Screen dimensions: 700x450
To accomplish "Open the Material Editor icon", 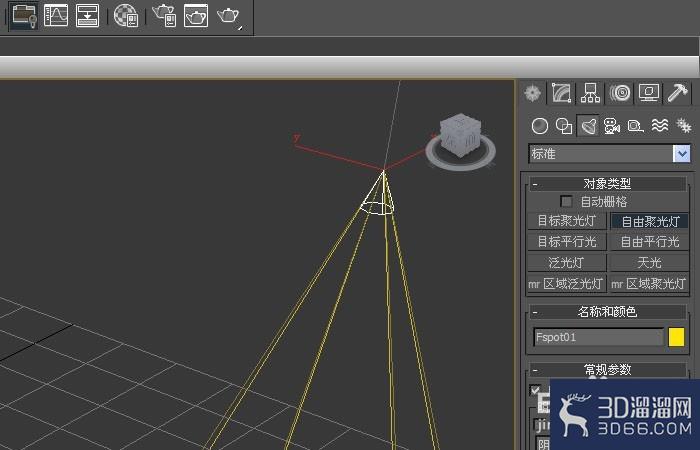I will click(126, 16).
